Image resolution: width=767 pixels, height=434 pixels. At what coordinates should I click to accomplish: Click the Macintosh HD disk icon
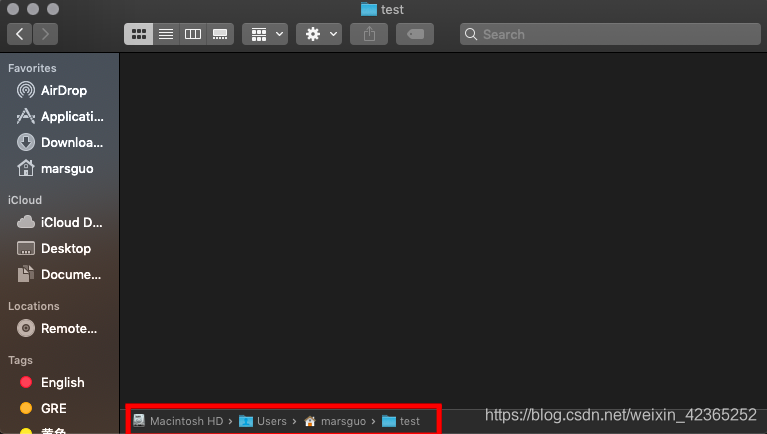coord(139,421)
